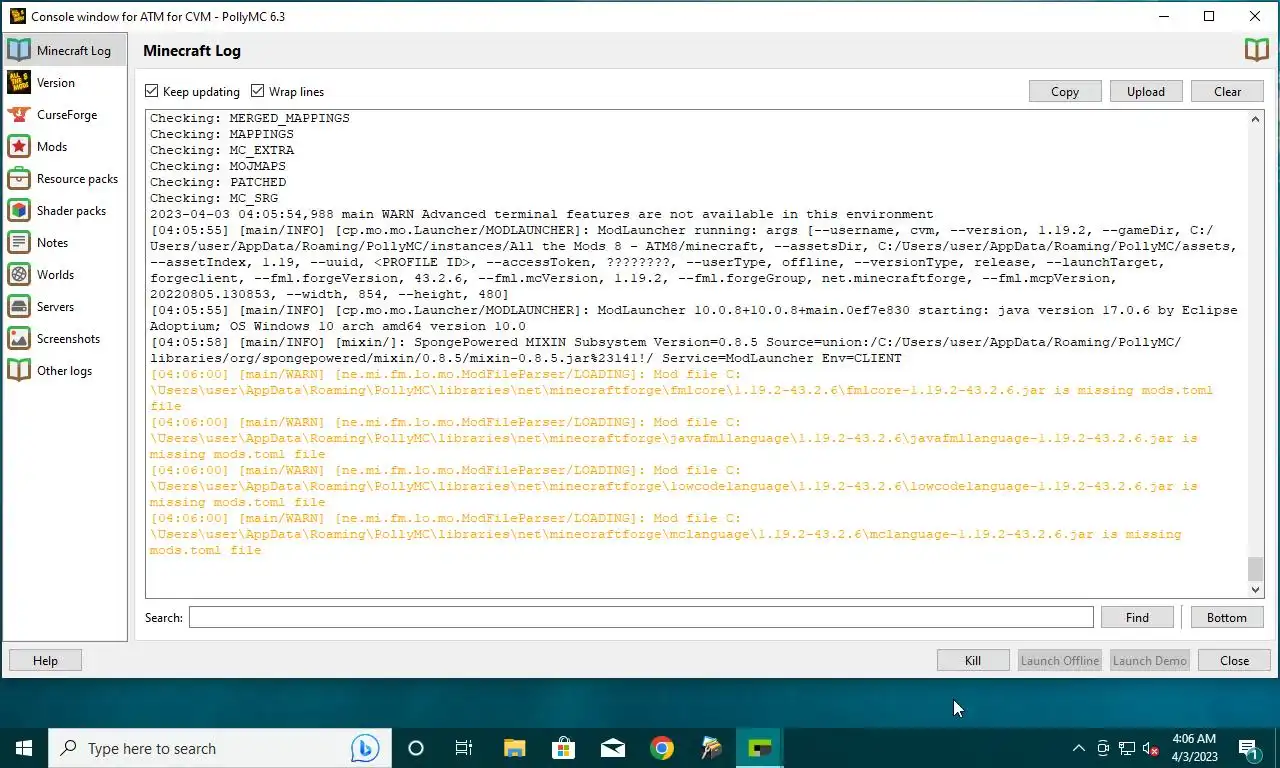View the Screenshots page
Image resolution: width=1280 pixels, height=768 pixels.
click(65, 339)
